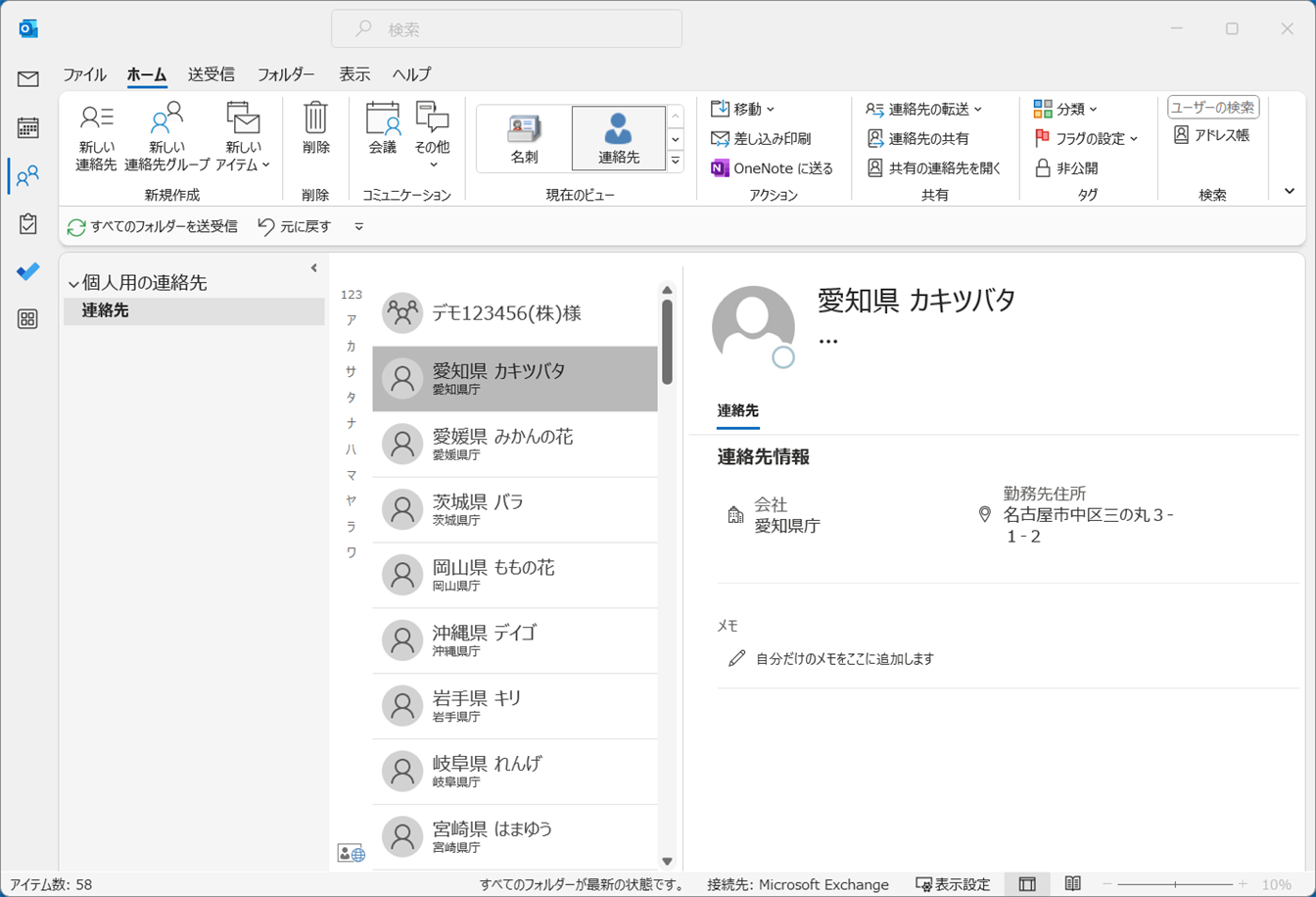Viewport: 1316px width, 897px height.
Task: Click the 削除 trash can icon
Action: [315, 118]
